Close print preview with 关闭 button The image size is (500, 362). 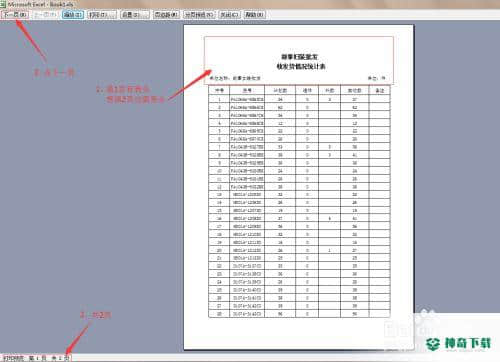(229, 15)
